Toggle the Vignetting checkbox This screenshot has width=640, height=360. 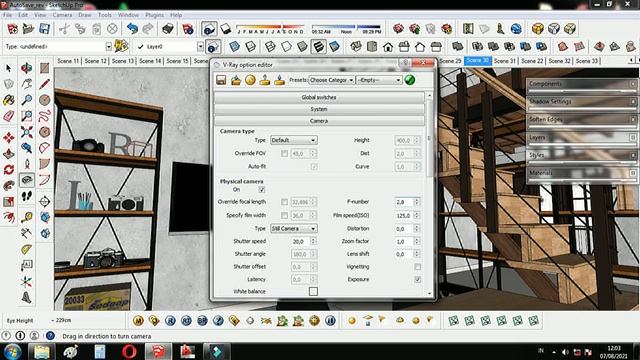(x=418, y=267)
